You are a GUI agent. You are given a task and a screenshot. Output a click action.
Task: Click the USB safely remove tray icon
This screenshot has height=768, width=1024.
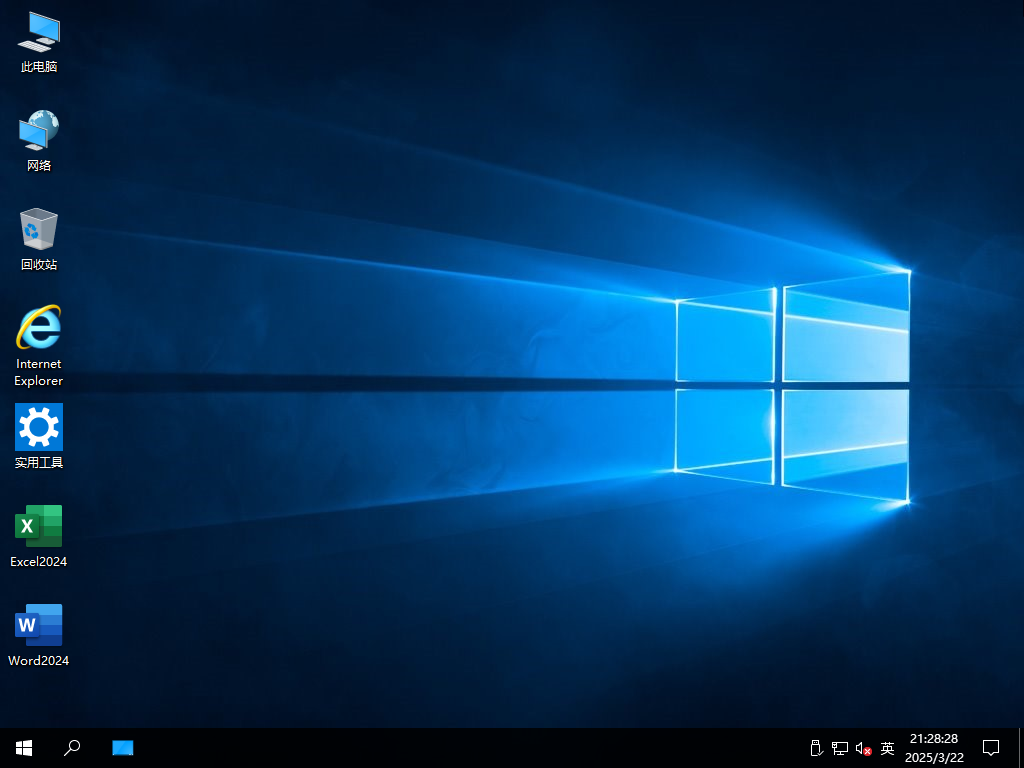[816, 748]
